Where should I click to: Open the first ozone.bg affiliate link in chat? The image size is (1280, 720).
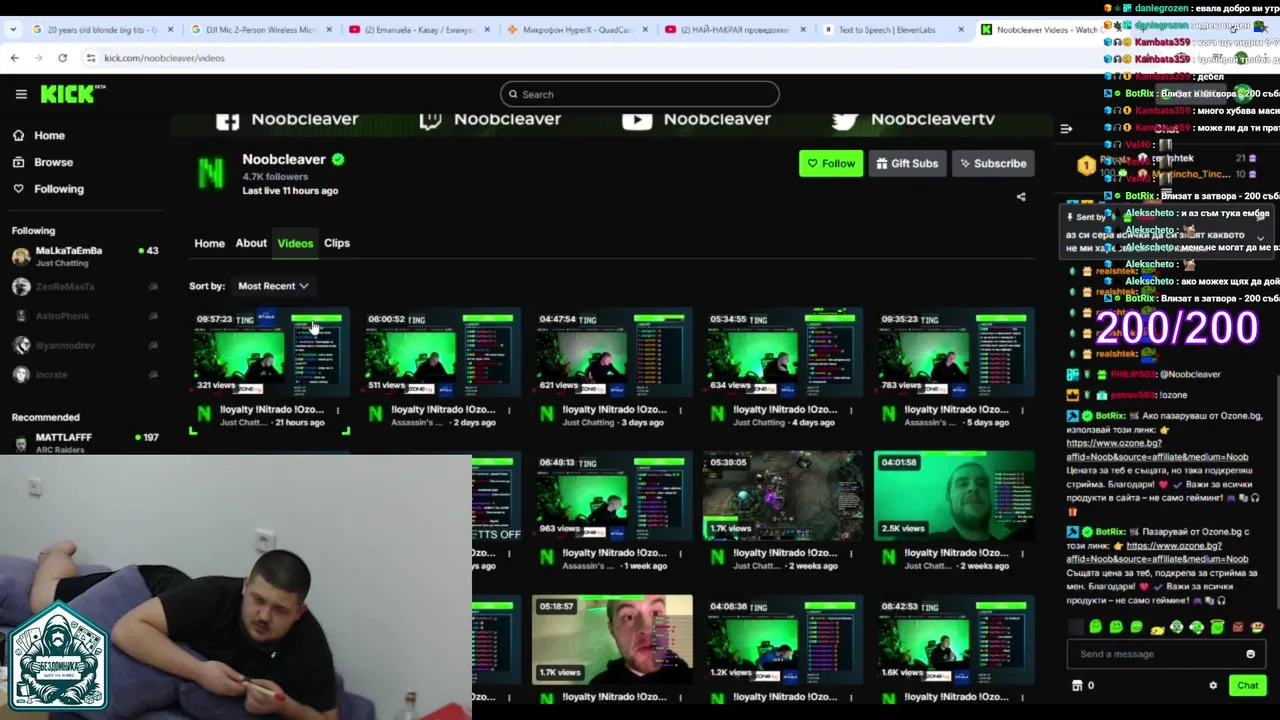coord(1157,450)
